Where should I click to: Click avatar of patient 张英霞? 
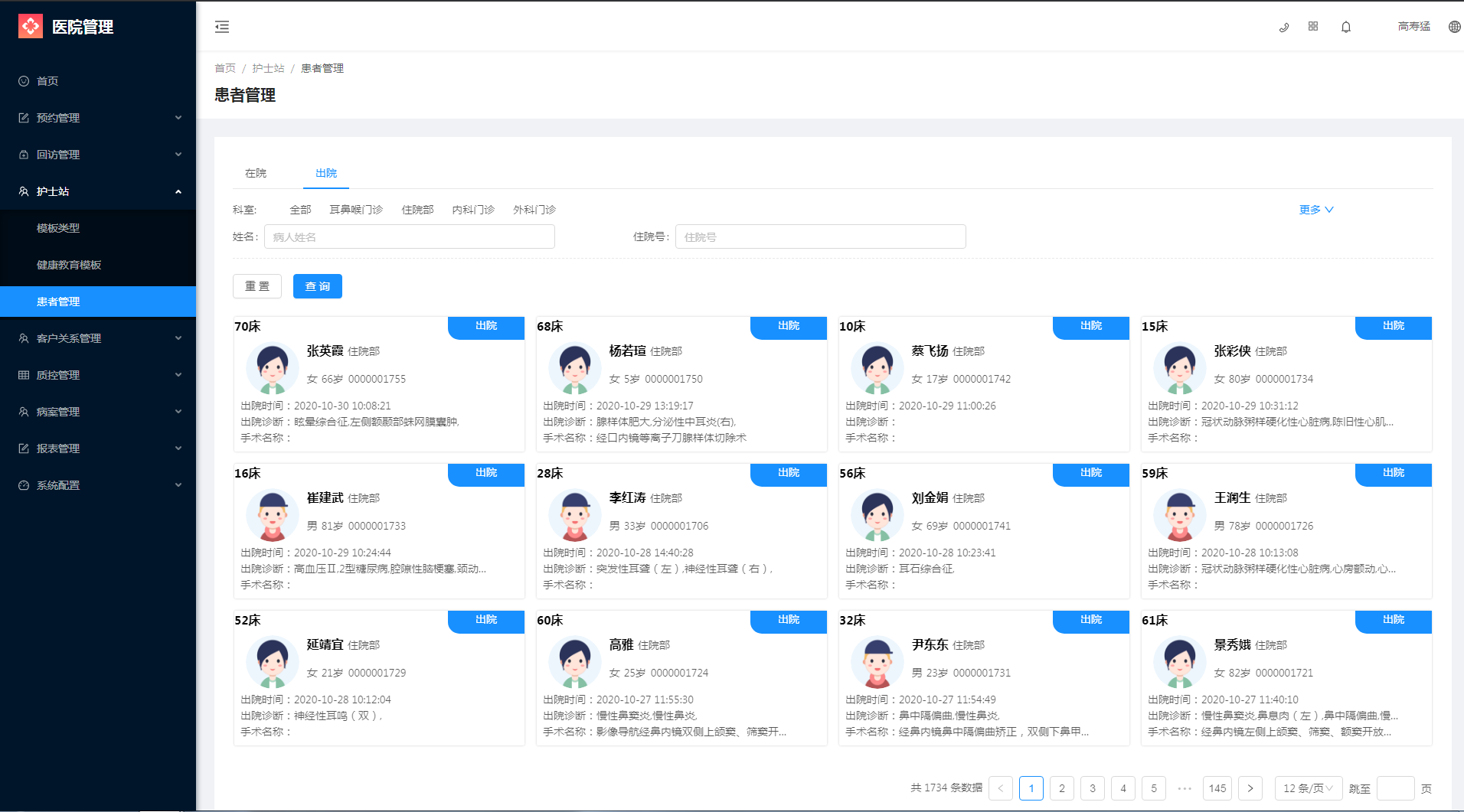[x=273, y=368]
